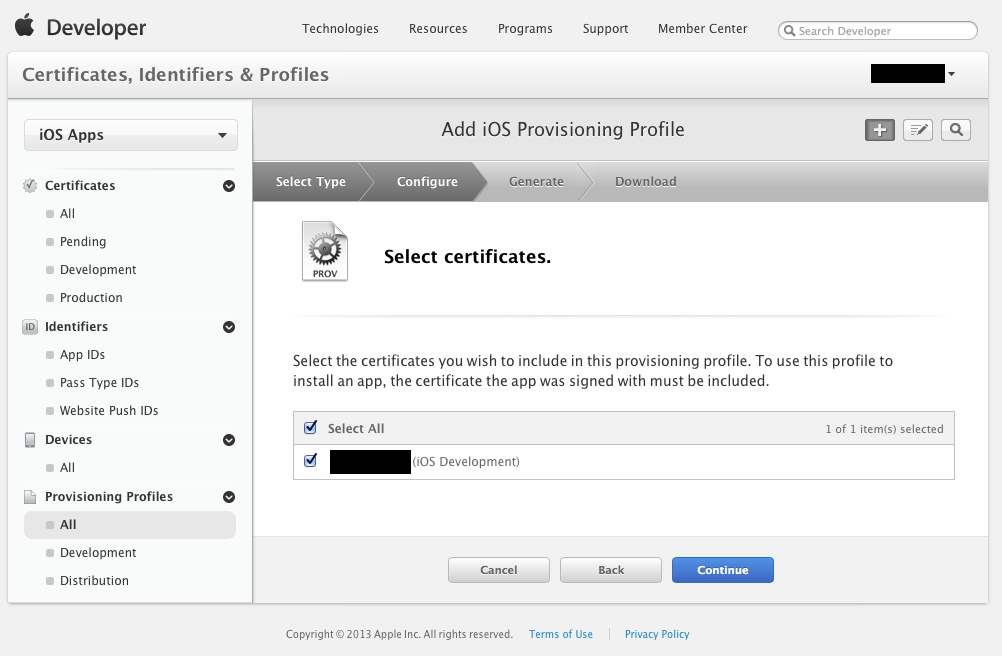Screen dimensions: 1002x656
Task: Collapse the Identifiers section chevron
Action: point(229,327)
